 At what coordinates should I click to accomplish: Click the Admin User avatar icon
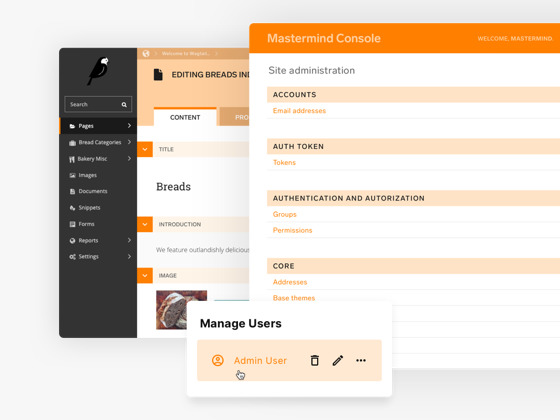(x=218, y=360)
